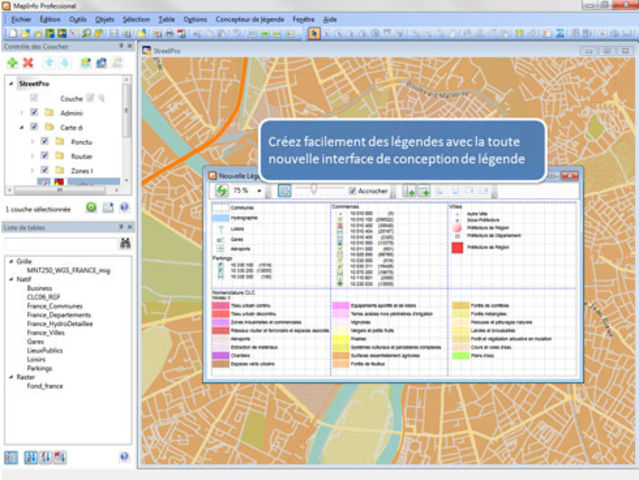639x480 pixels.
Task: Click the blue sigma statistics icon in toolbar
Action: click(x=560, y=33)
